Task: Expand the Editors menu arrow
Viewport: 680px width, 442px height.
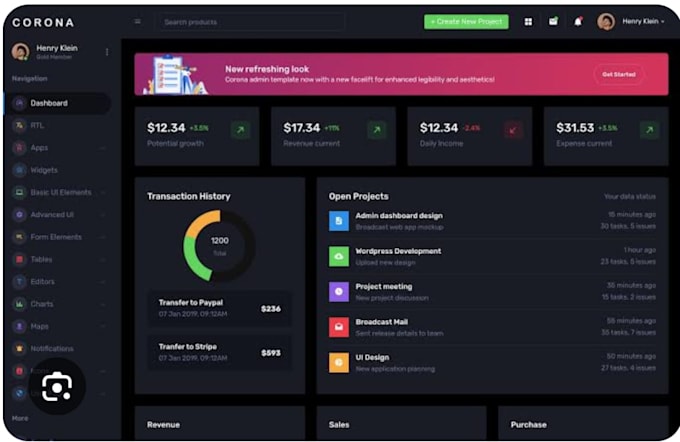Action: pyautogui.click(x=103, y=282)
